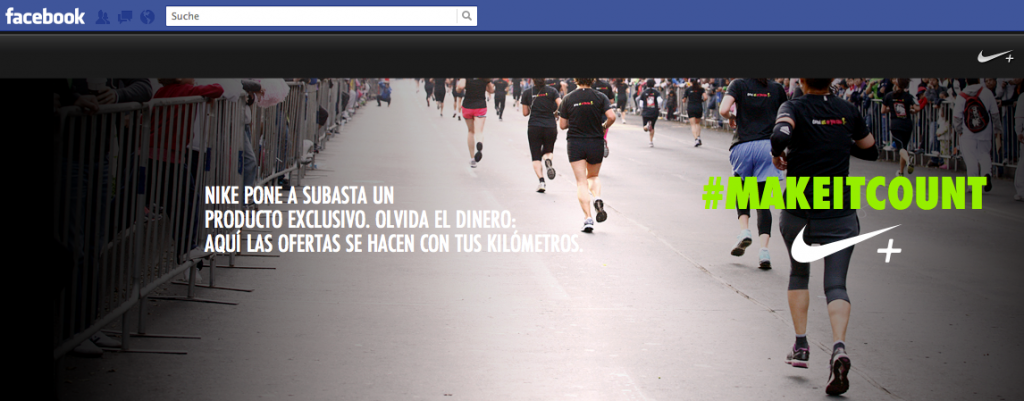Click the small Nike+ logo in dark header
1024x401 pixels.
996,57
